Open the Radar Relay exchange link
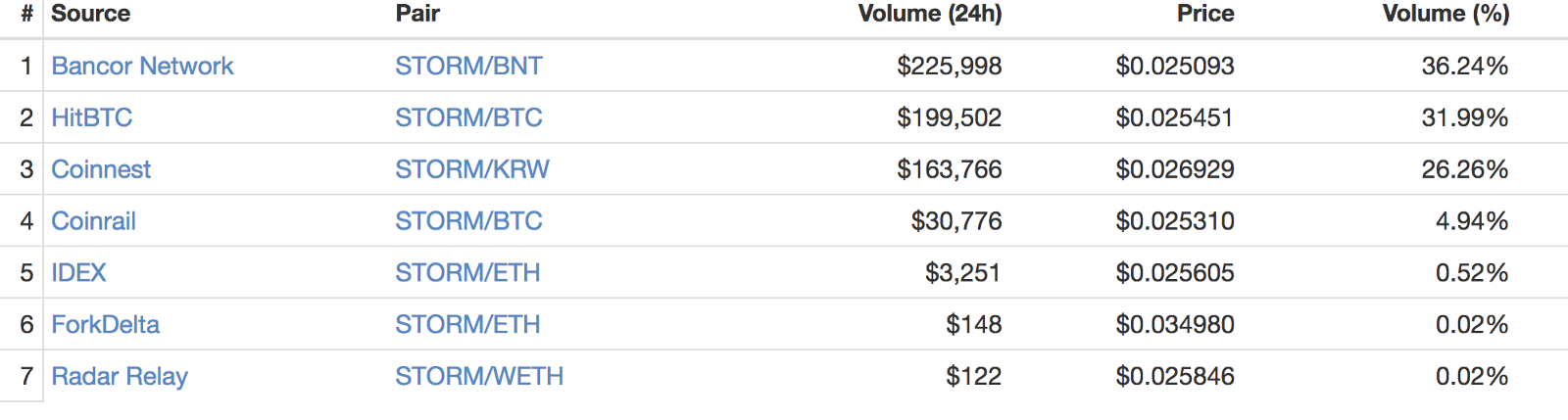Screen dimensions: 1568x420 tap(120, 377)
